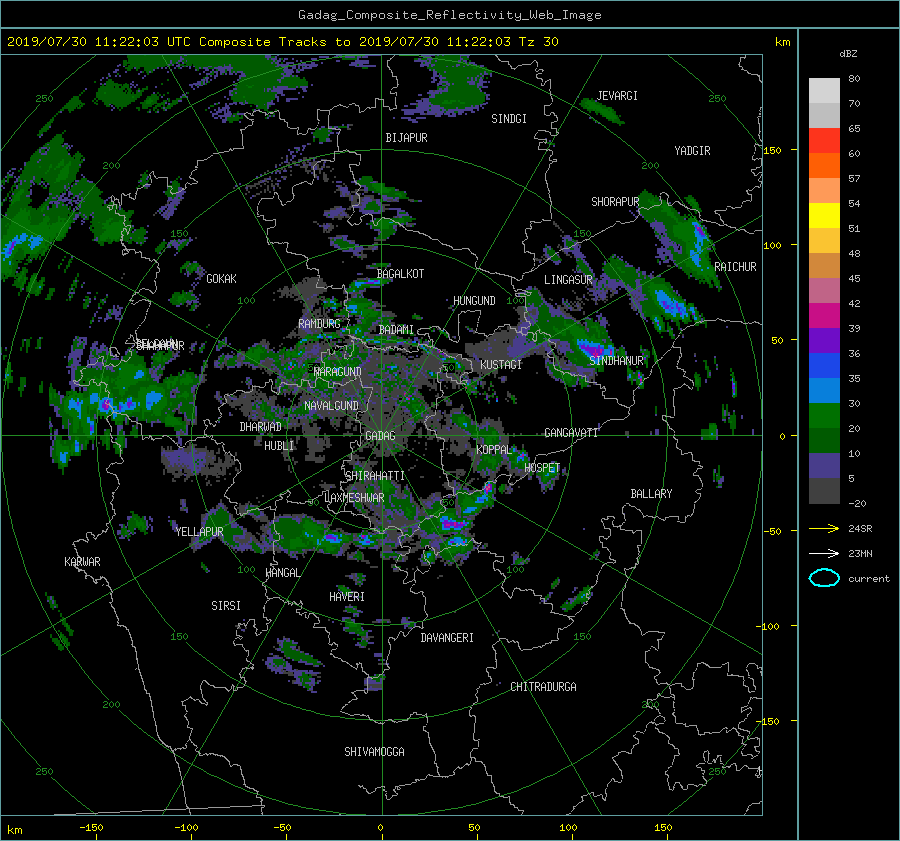Click the NAVALGUND city label
Image resolution: width=900 pixels, height=841 pixels.
[x=331, y=406]
